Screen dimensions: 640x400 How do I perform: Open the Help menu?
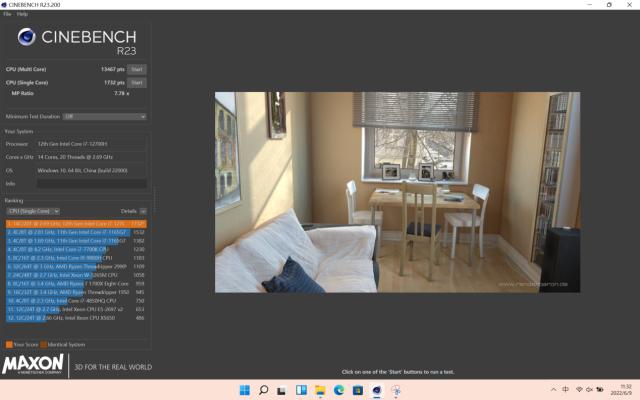[x=22, y=14]
